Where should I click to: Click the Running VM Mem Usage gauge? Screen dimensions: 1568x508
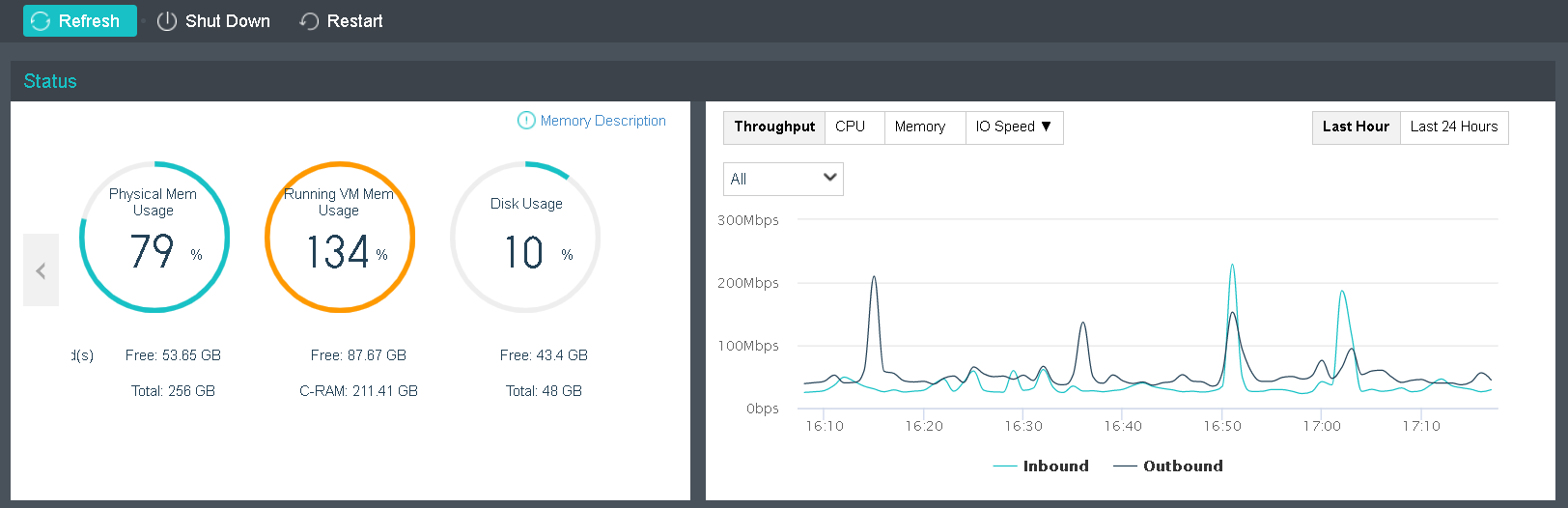340,237
